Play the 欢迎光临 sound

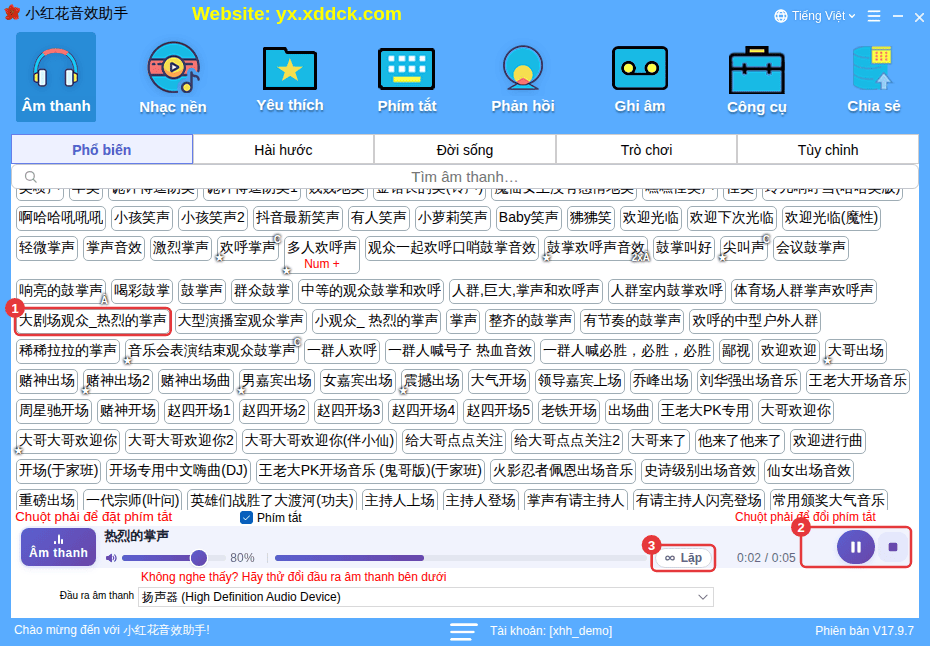click(651, 218)
